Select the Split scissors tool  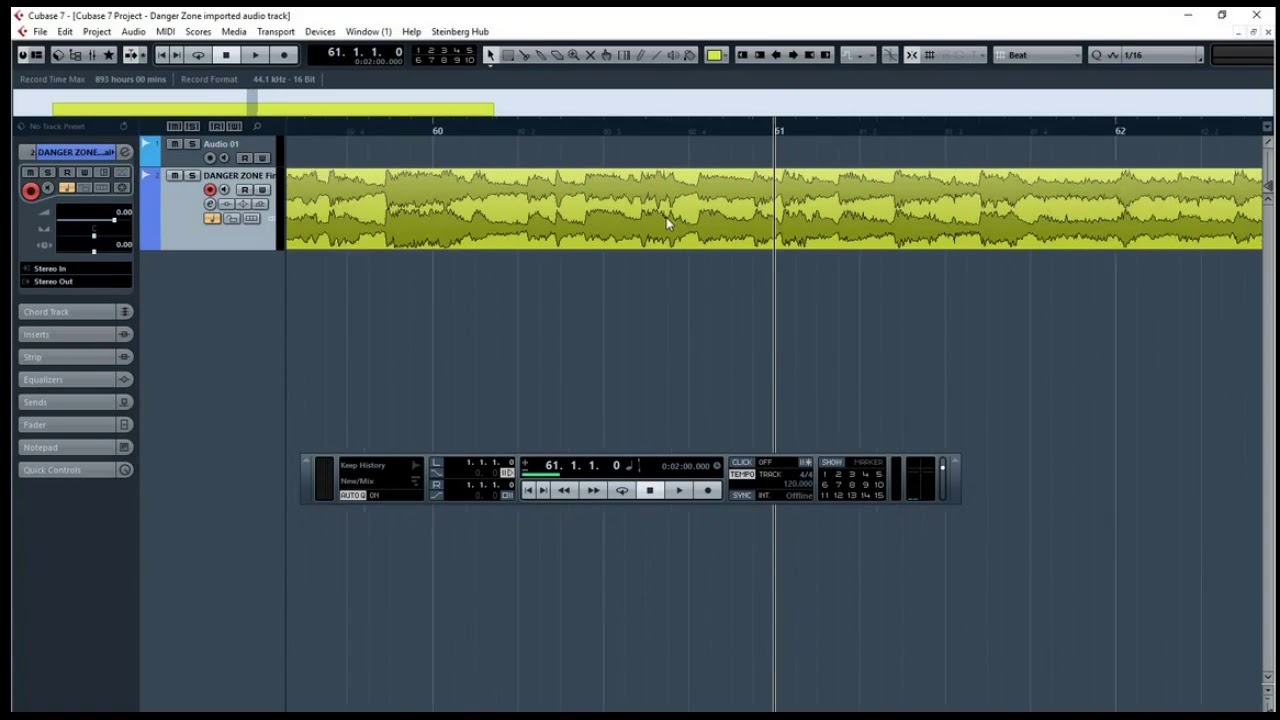[x=524, y=55]
